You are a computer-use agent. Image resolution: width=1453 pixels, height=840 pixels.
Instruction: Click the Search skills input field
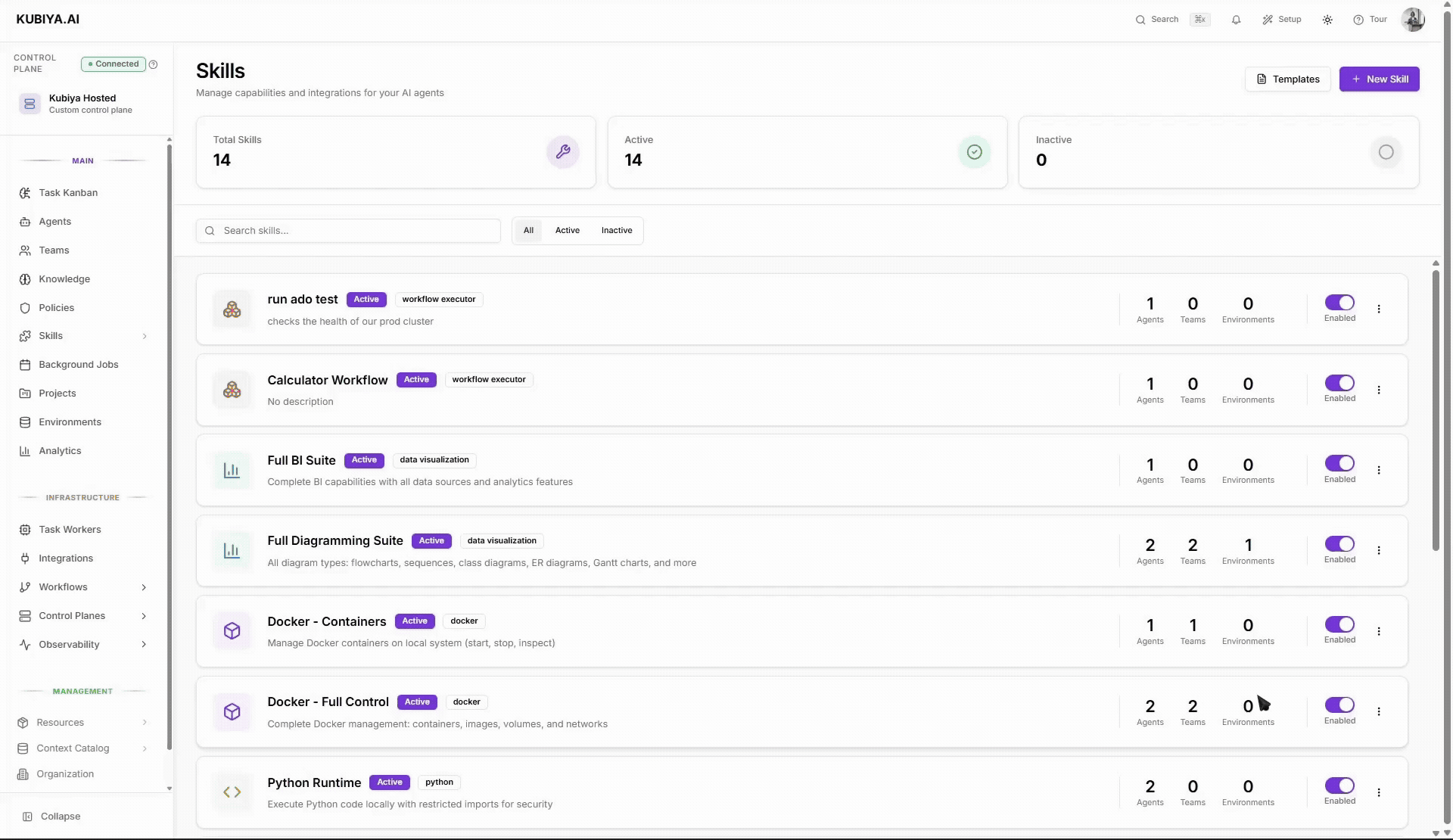pos(356,231)
